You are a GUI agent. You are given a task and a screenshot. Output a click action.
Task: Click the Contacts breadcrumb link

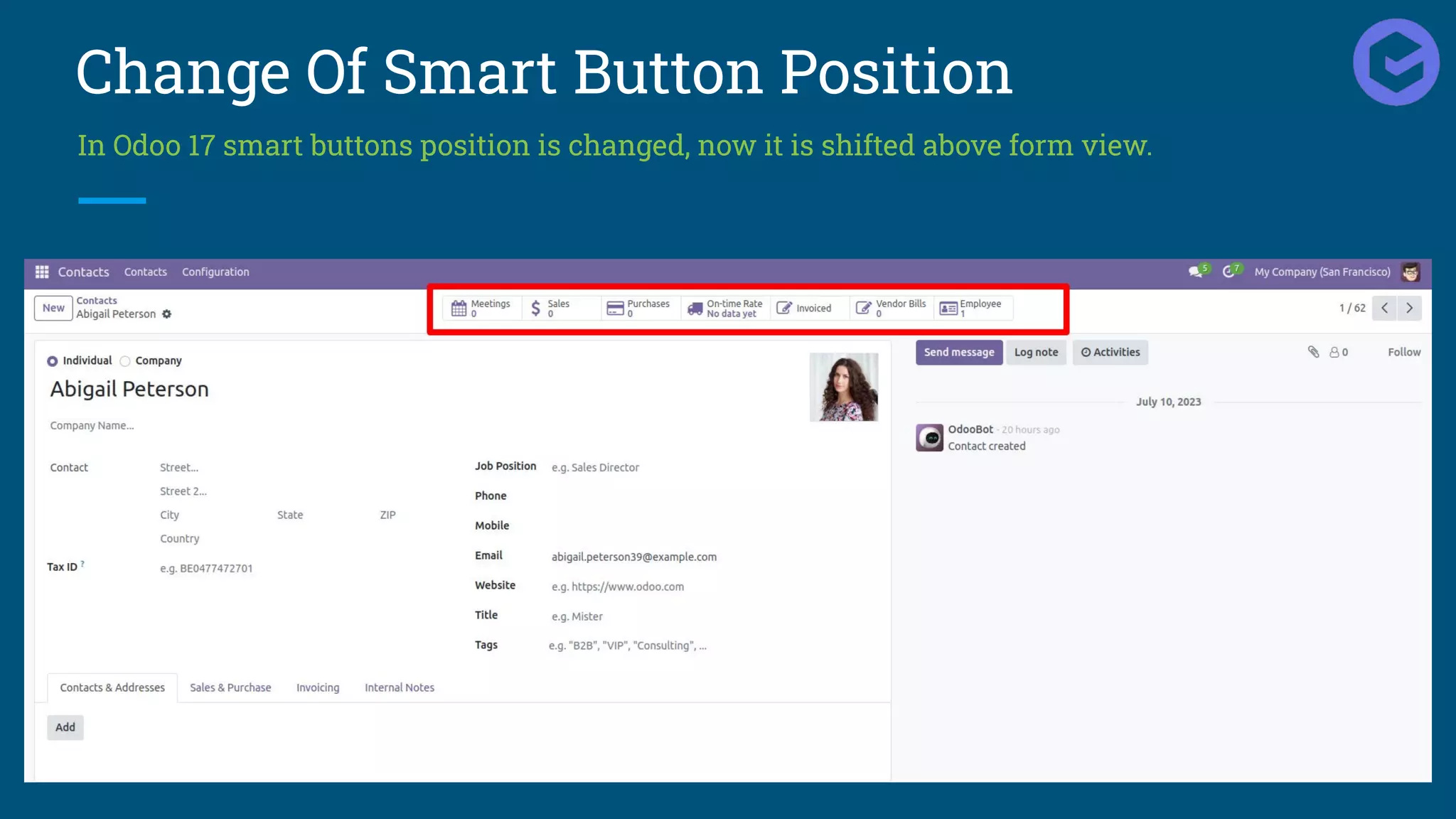tap(97, 301)
